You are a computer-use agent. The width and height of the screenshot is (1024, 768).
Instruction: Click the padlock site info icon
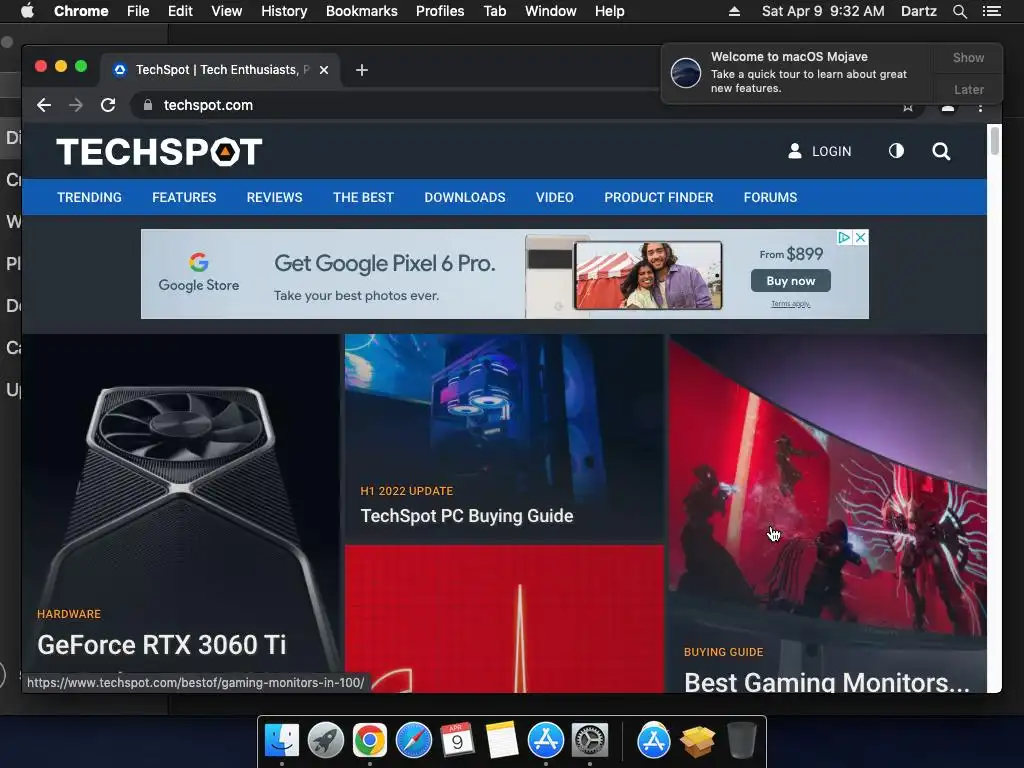point(148,105)
